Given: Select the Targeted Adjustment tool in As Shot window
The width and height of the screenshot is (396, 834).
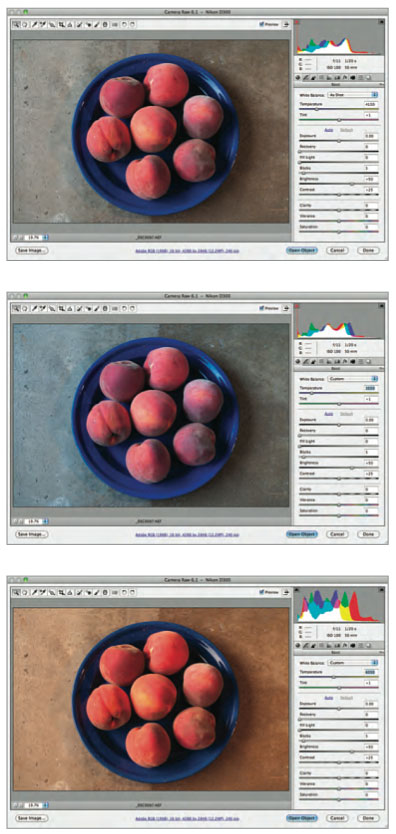Looking at the screenshot, I should tap(52, 24).
